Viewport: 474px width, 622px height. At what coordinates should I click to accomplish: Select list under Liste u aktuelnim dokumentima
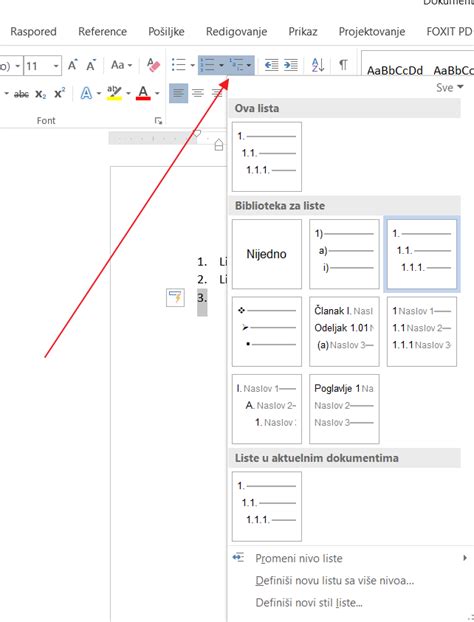pyautogui.click(x=267, y=506)
